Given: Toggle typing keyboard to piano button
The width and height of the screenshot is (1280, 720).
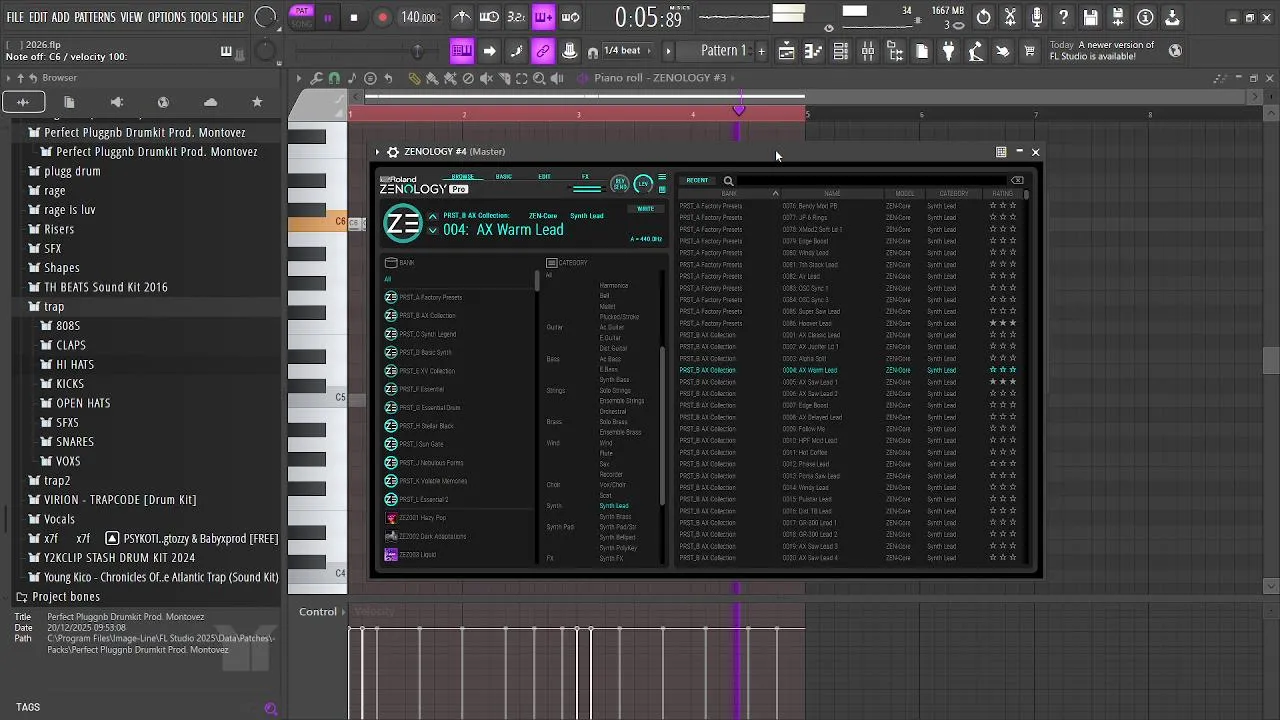Looking at the screenshot, I should (462, 50).
